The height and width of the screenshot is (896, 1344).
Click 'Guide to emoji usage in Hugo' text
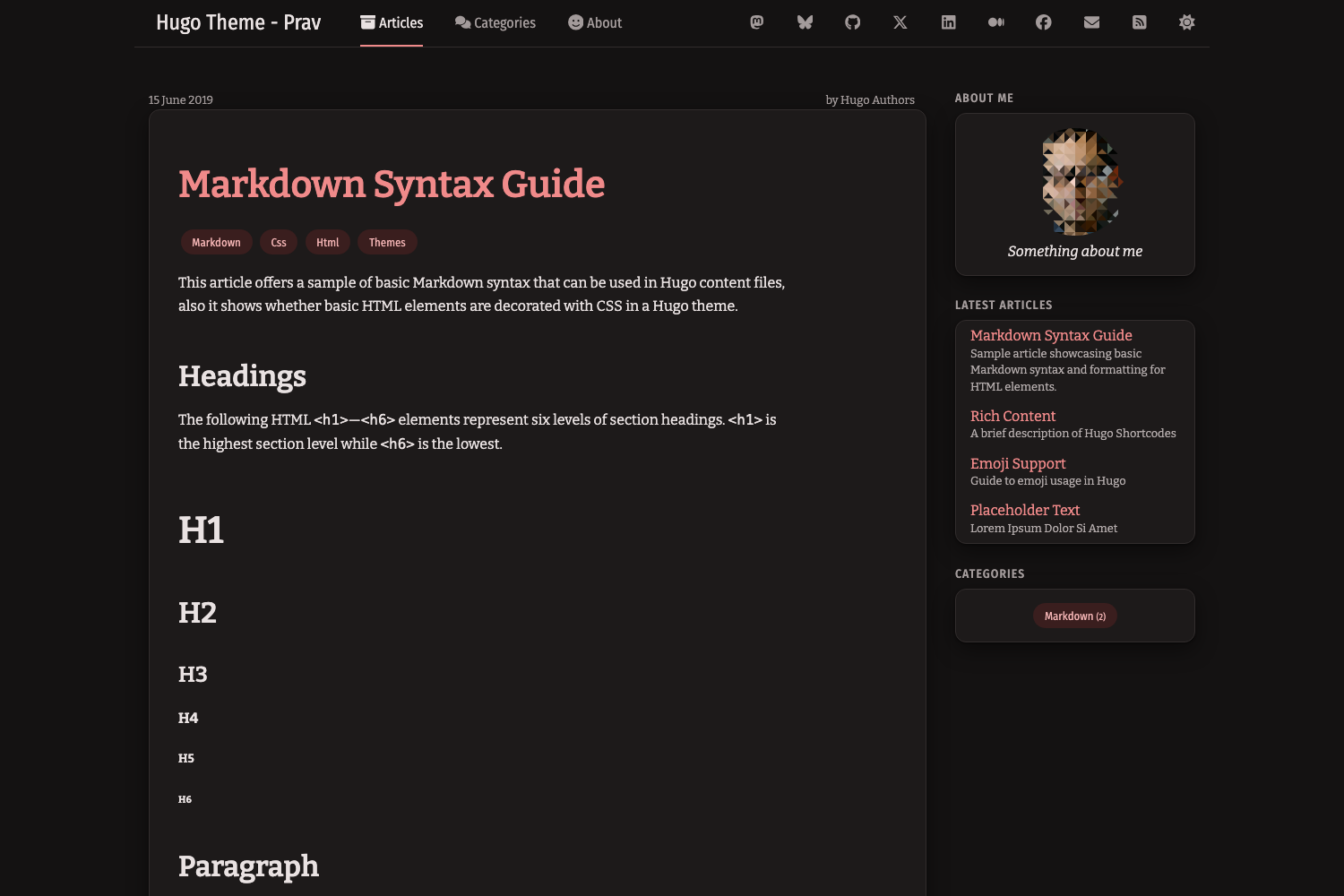[x=1047, y=480]
